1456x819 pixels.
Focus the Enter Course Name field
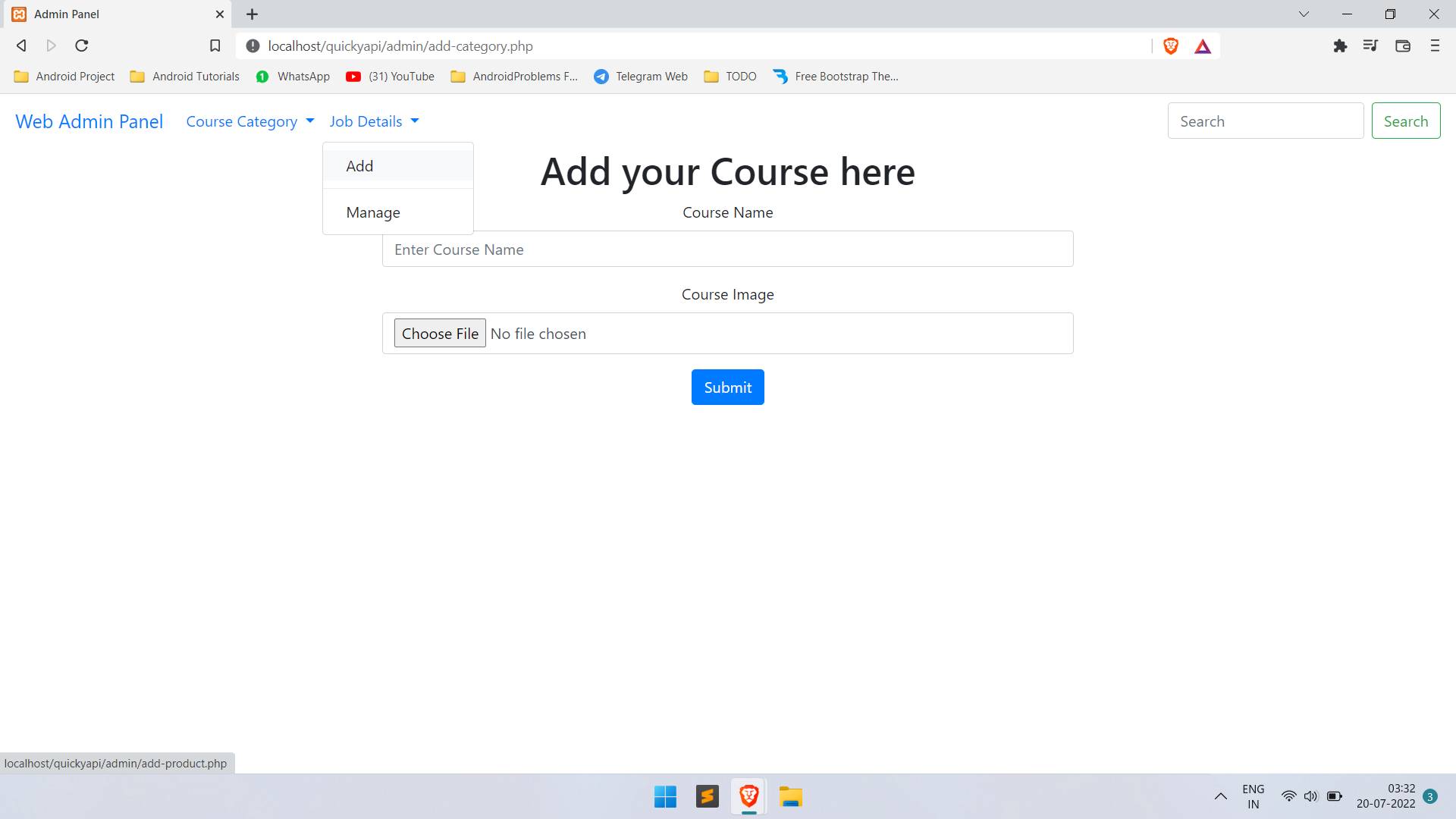[728, 249]
